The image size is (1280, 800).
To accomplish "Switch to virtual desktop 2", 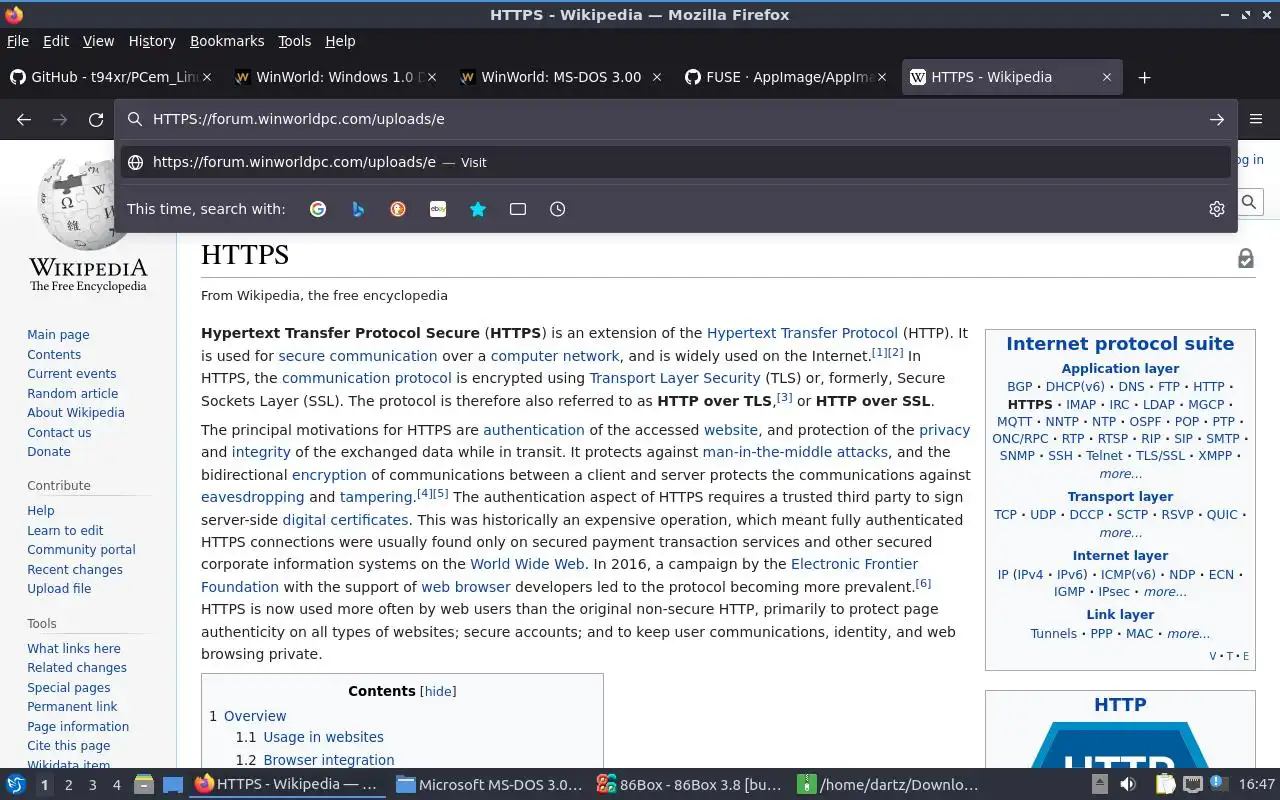I will (68, 785).
